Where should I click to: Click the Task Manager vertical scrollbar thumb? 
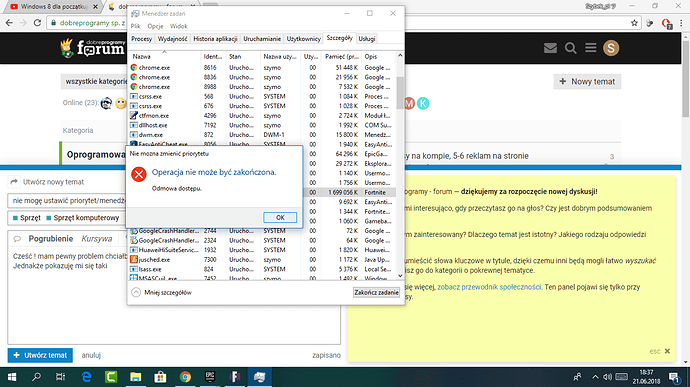[400, 92]
